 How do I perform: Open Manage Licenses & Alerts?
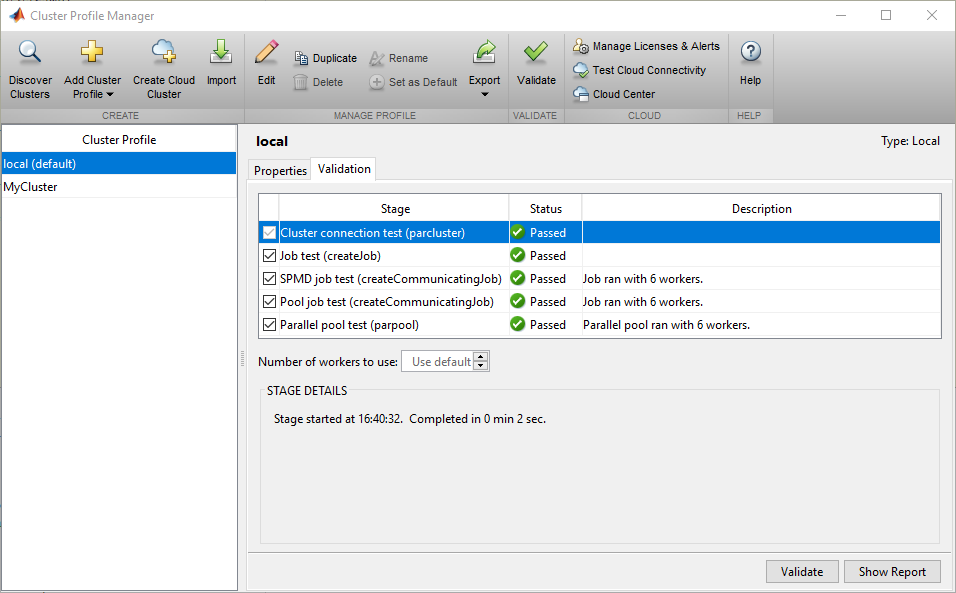(646, 45)
